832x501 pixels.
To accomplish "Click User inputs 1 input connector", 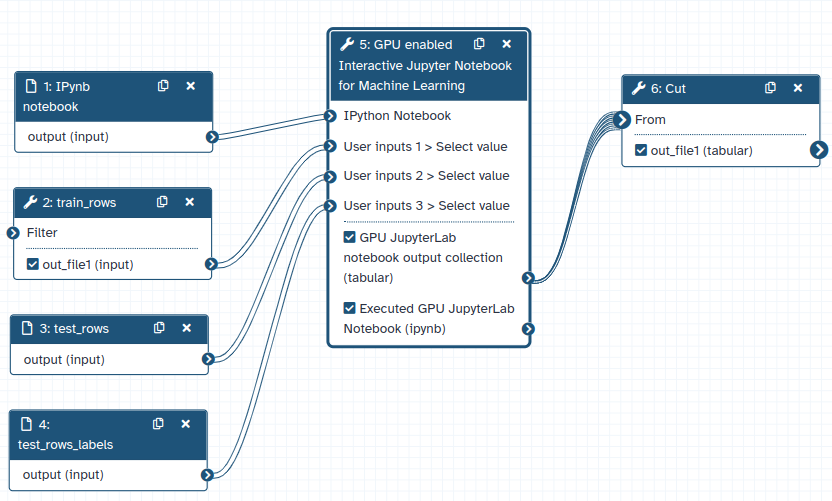I will (330, 146).
